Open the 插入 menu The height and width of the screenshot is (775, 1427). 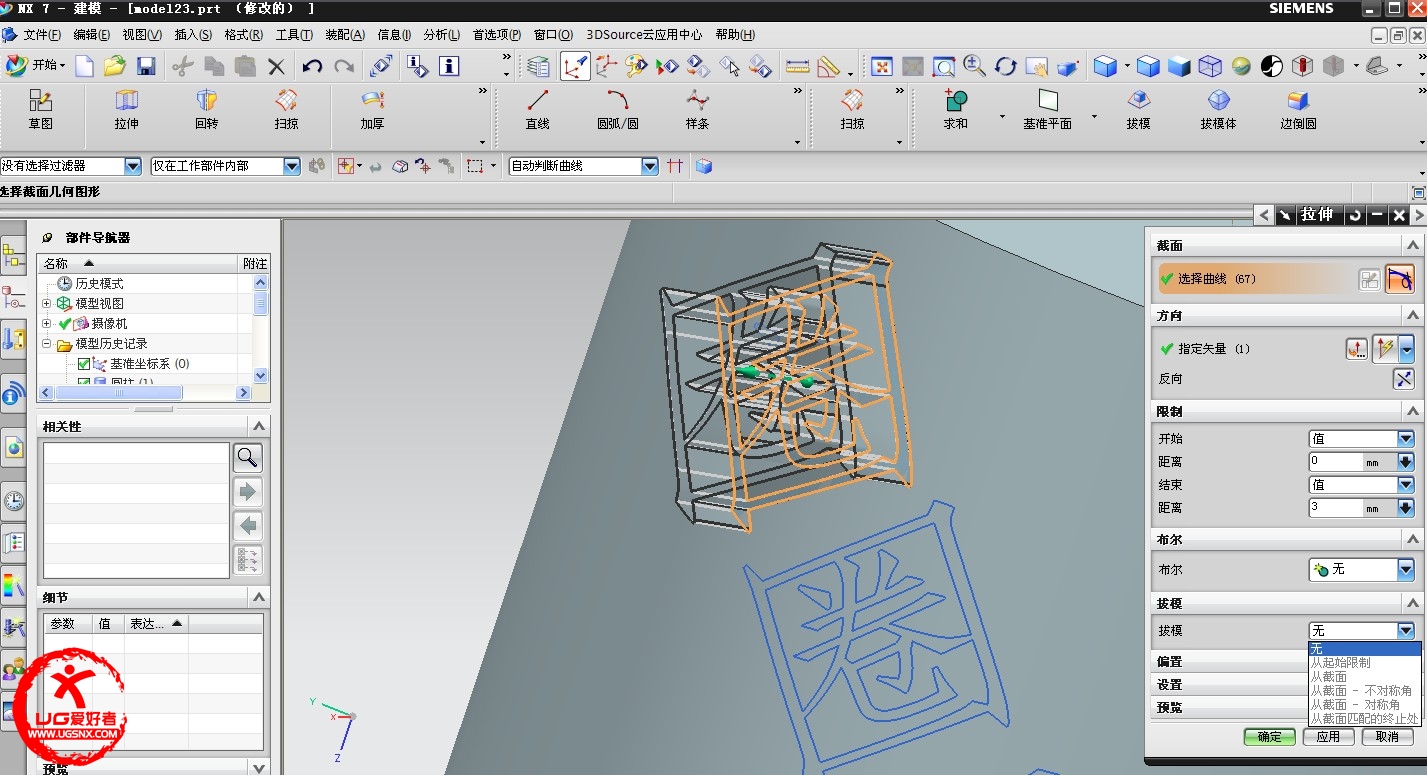193,34
